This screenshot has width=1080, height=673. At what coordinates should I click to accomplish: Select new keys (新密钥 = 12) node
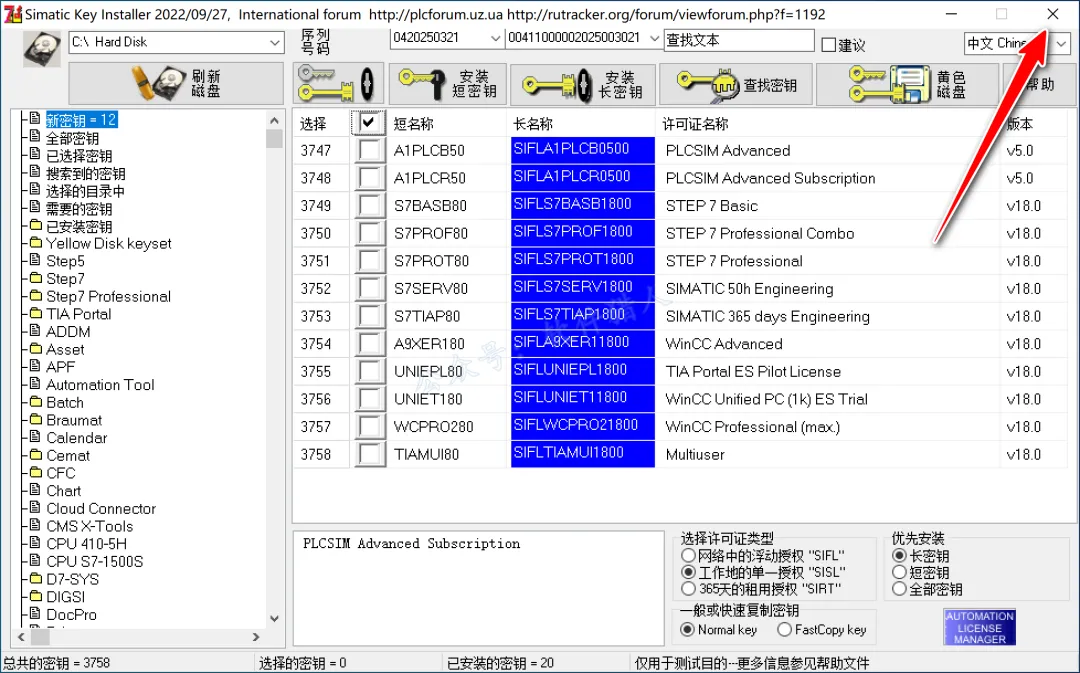(81, 120)
